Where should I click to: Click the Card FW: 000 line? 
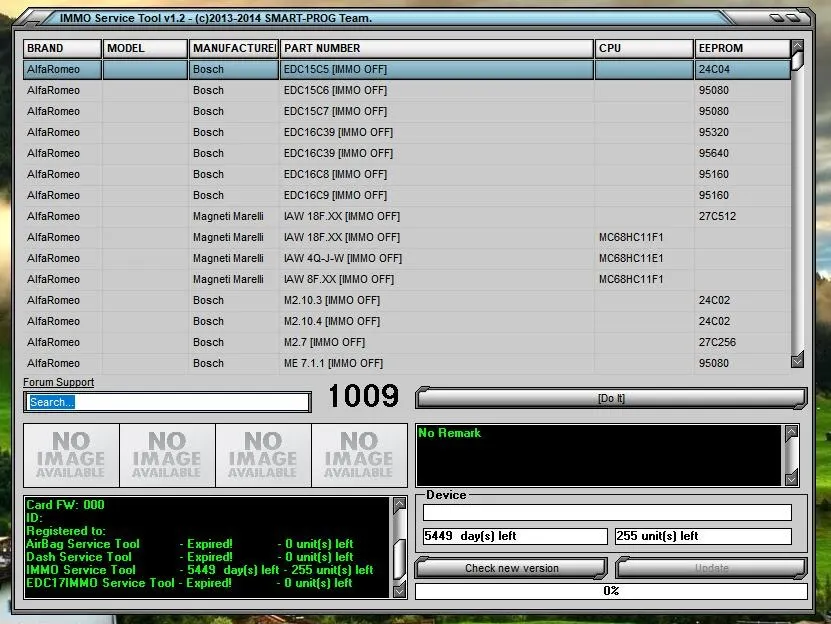[x=65, y=505]
